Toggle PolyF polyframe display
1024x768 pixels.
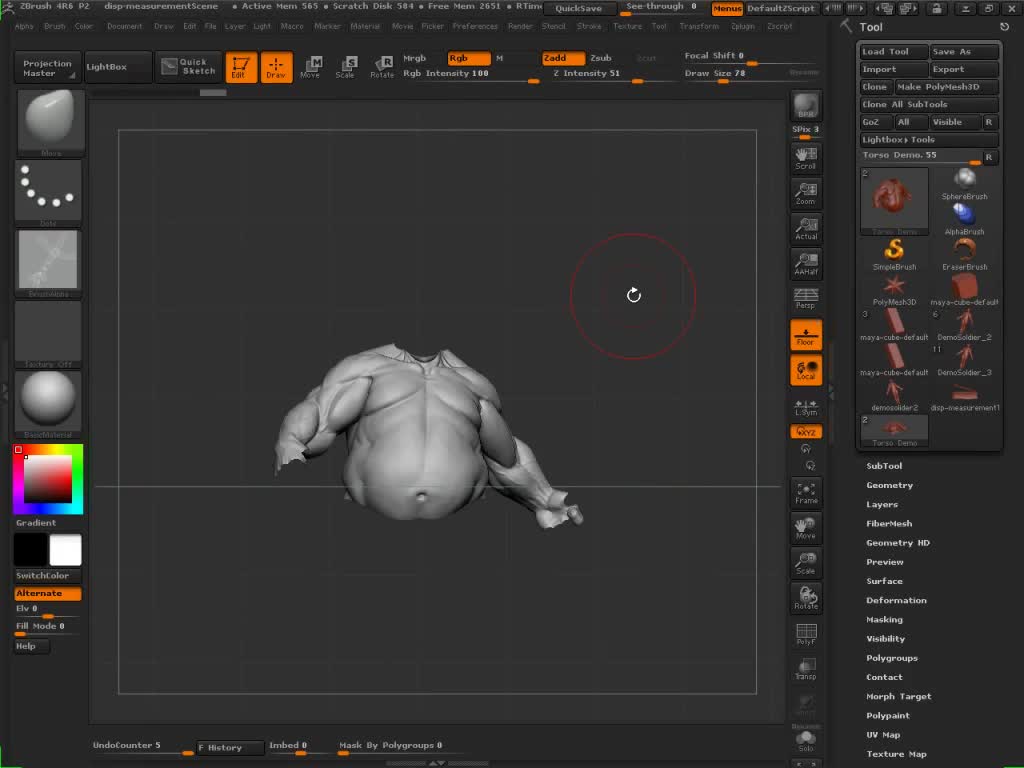806,633
